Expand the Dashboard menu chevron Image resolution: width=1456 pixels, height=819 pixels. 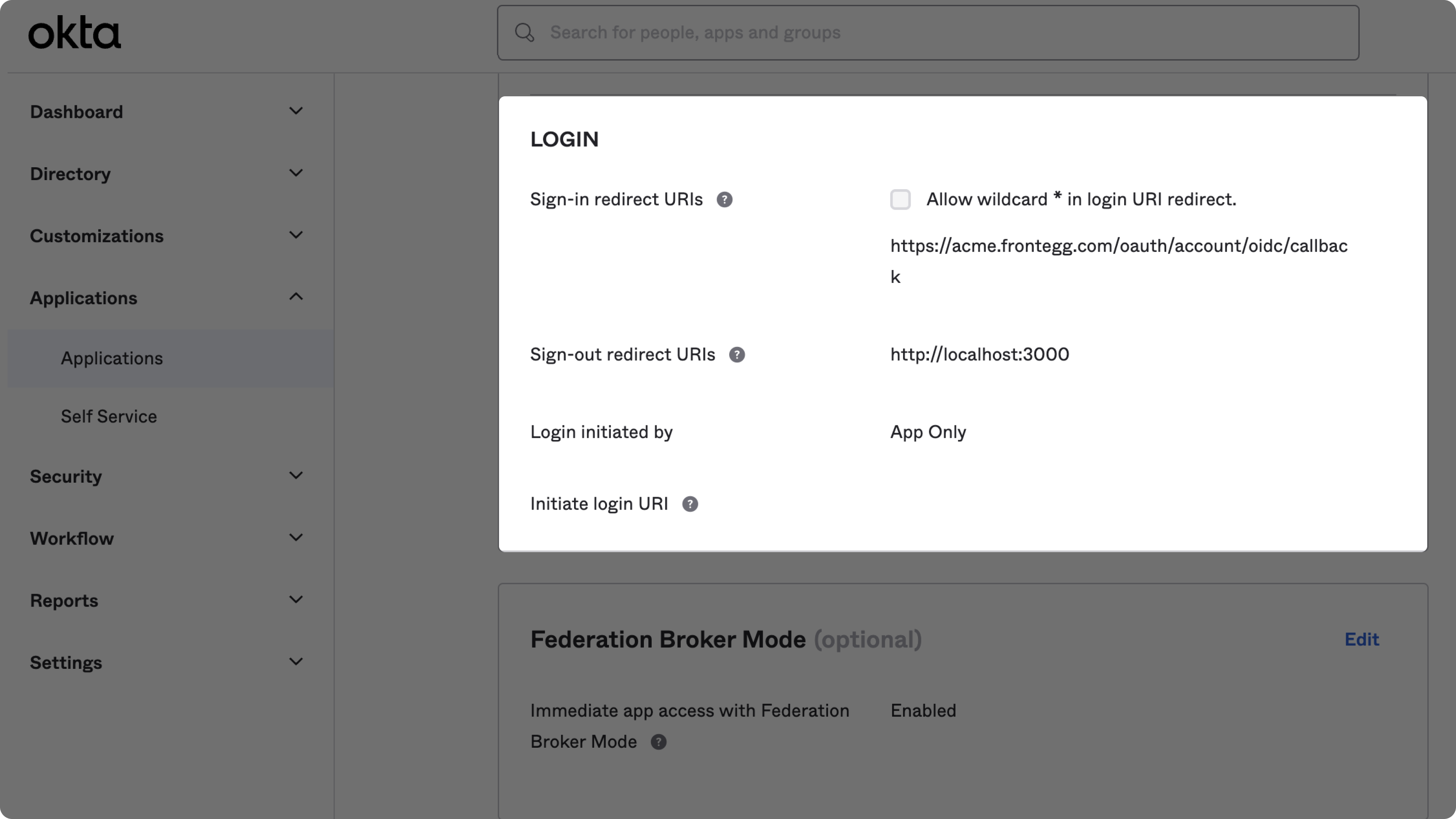tap(296, 111)
